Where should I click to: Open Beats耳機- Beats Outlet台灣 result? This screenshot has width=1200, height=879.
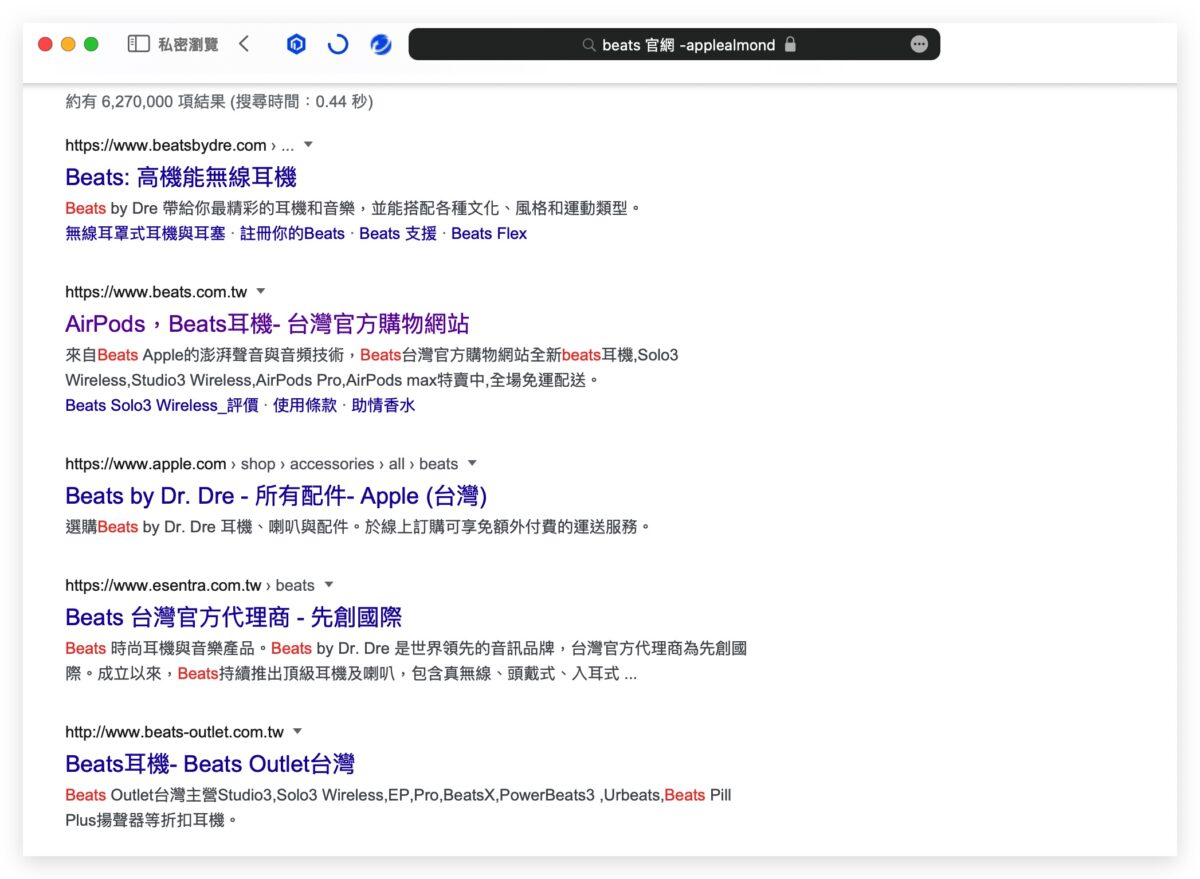(x=210, y=764)
